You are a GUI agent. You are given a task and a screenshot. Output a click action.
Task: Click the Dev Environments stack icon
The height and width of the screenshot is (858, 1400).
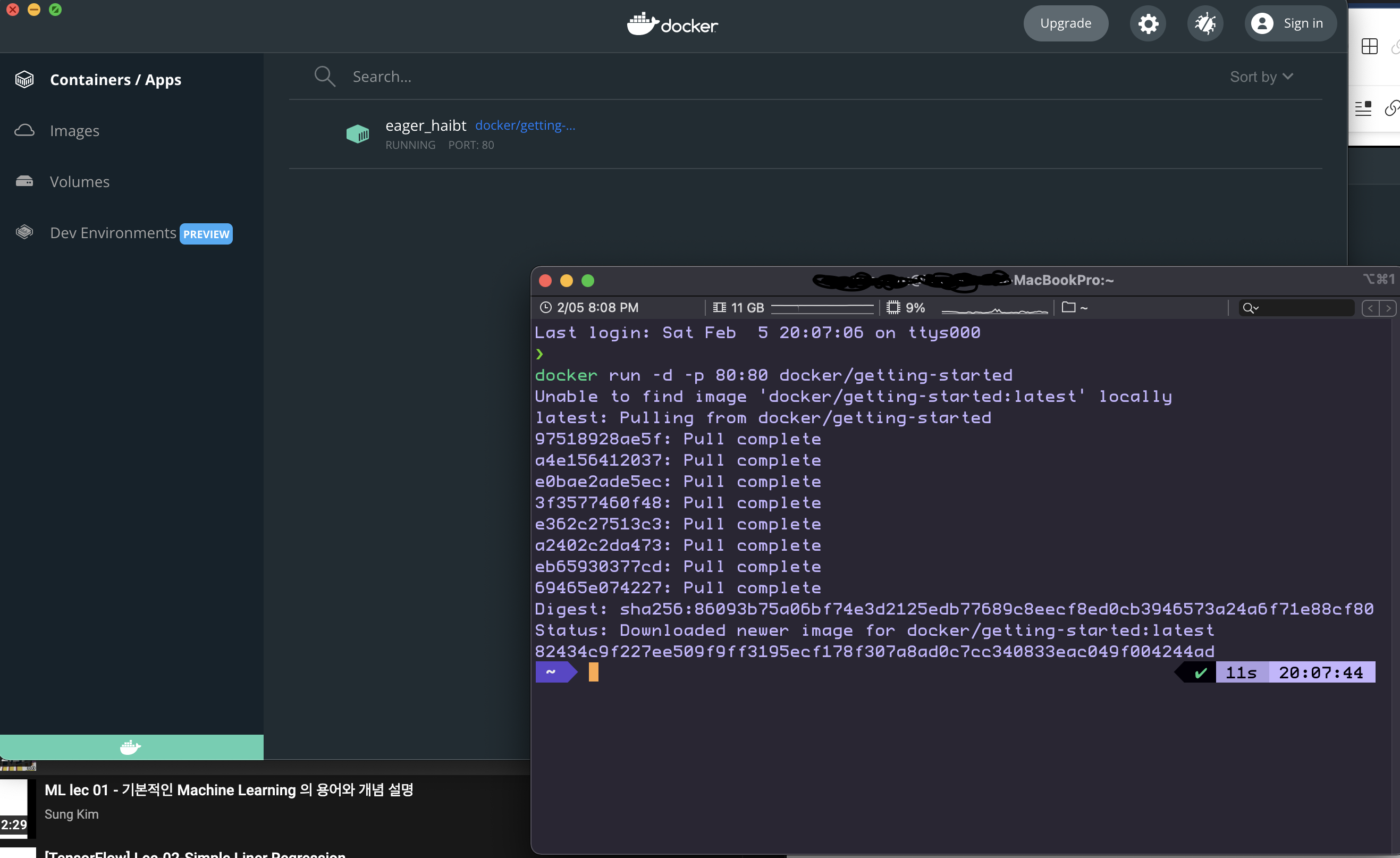pyautogui.click(x=24, y=232)
